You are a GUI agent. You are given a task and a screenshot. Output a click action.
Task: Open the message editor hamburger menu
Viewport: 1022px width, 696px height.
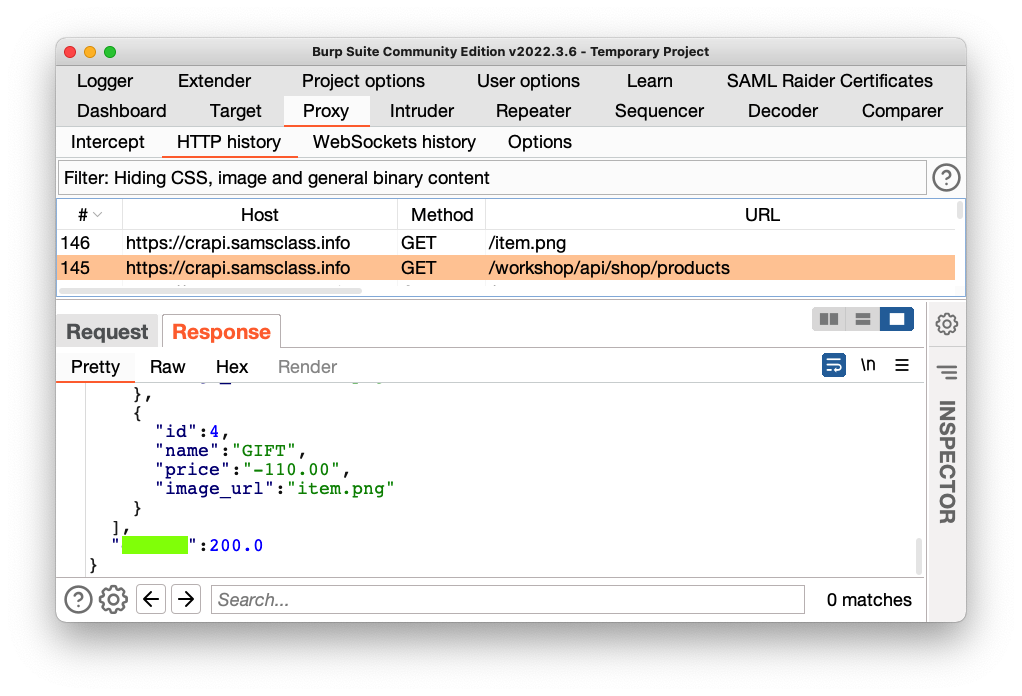[902, 365]
